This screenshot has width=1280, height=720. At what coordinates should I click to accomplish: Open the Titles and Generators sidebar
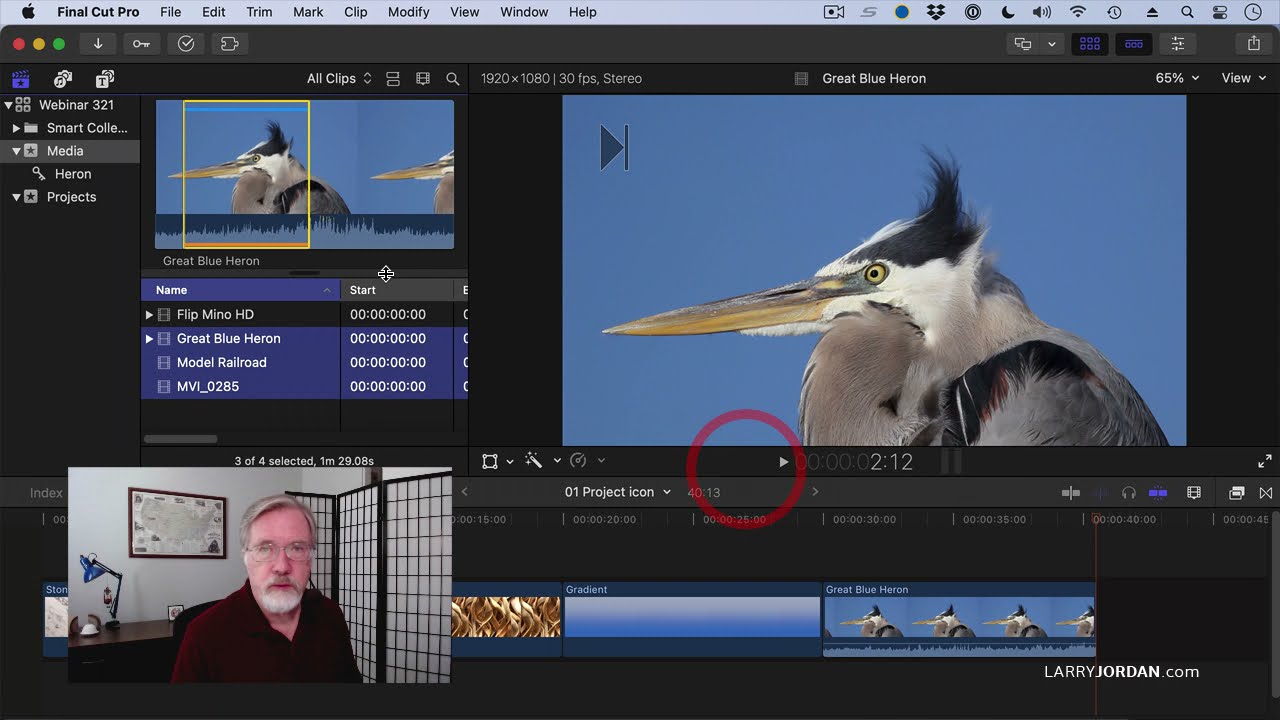(x=104, y=79)
